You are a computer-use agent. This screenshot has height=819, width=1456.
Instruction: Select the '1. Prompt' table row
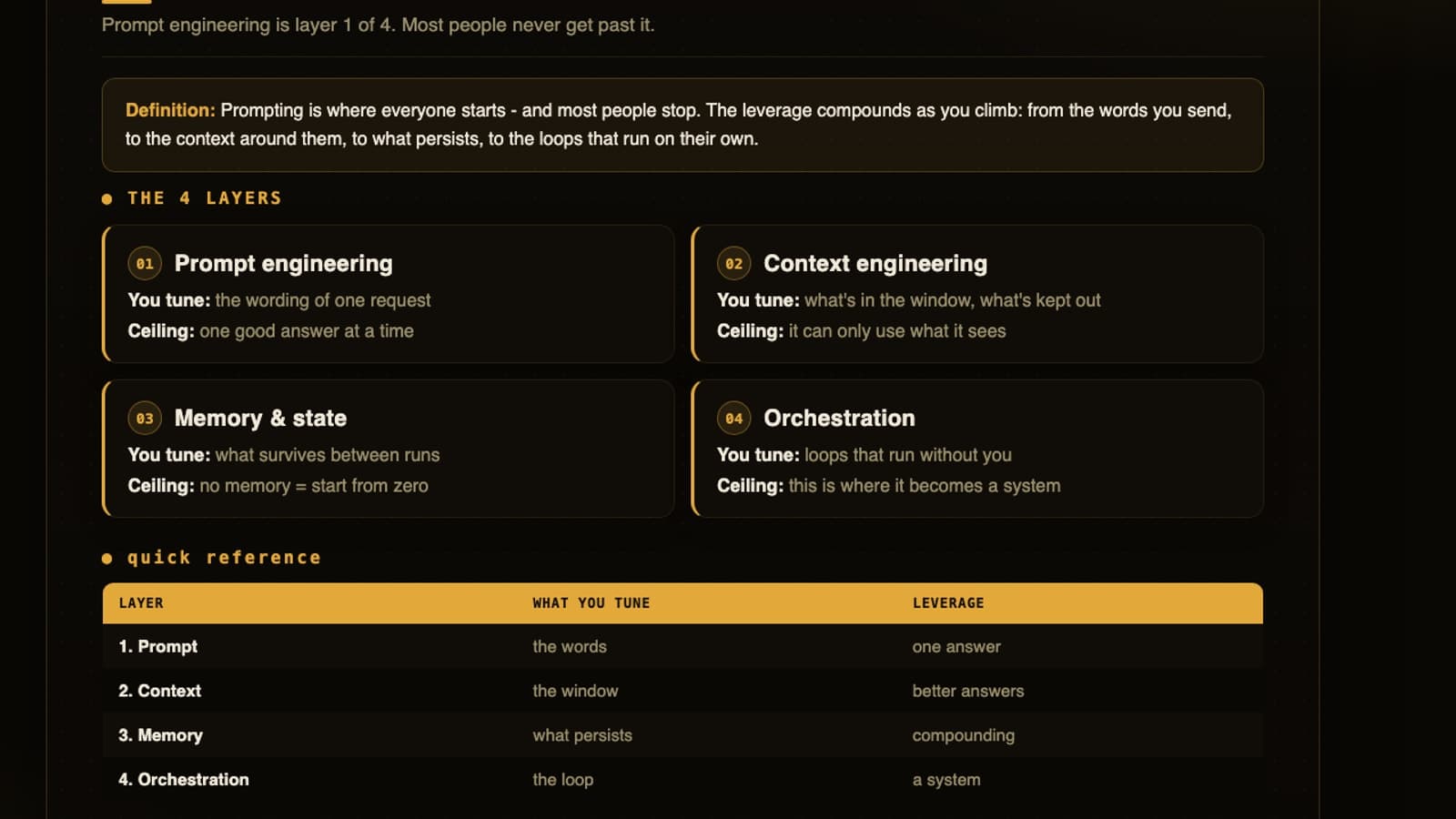(x=682, y=647)
